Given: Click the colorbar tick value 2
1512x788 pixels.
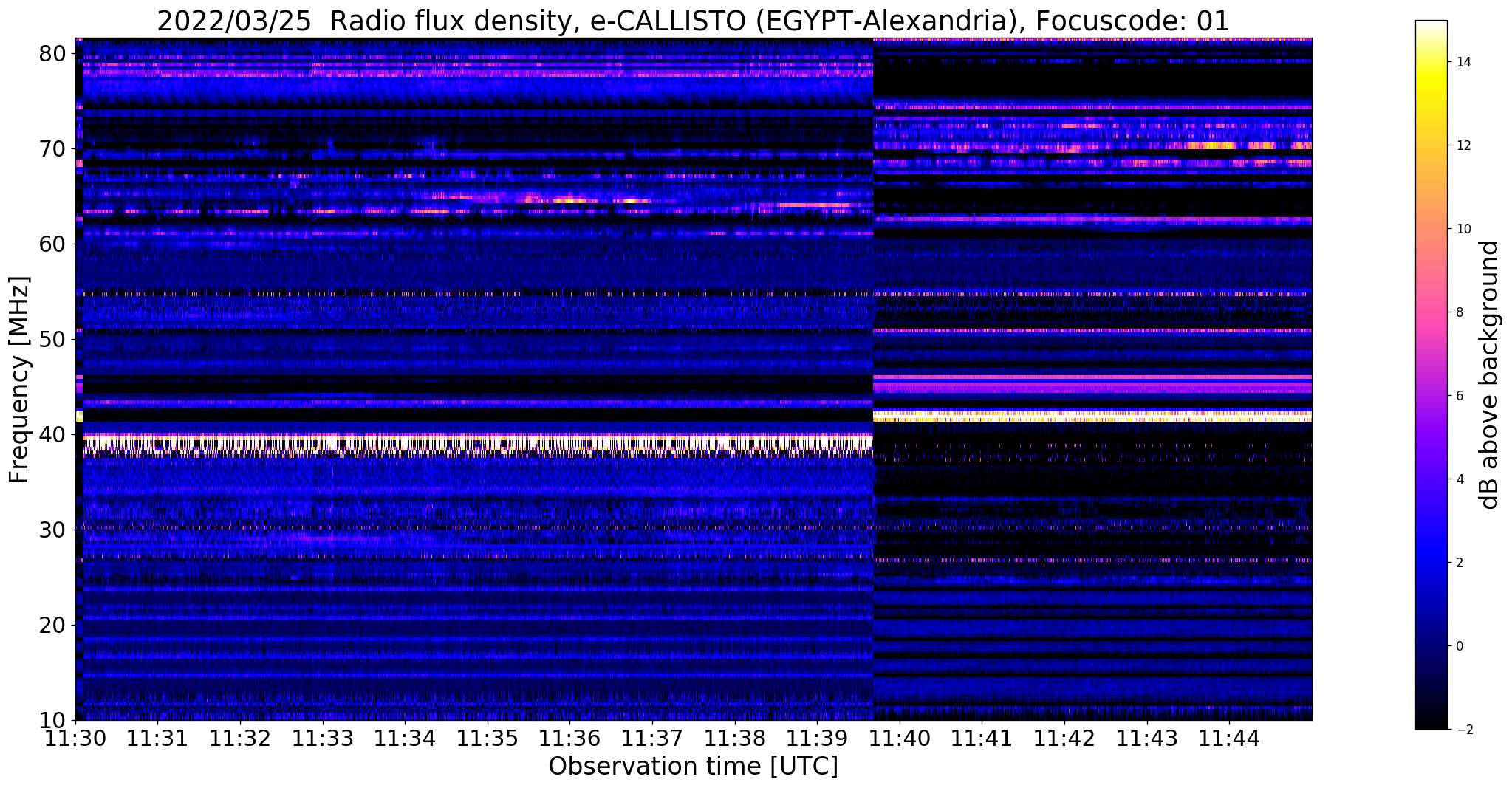Looking at the screenshot, I should [x=1459, y=563].
